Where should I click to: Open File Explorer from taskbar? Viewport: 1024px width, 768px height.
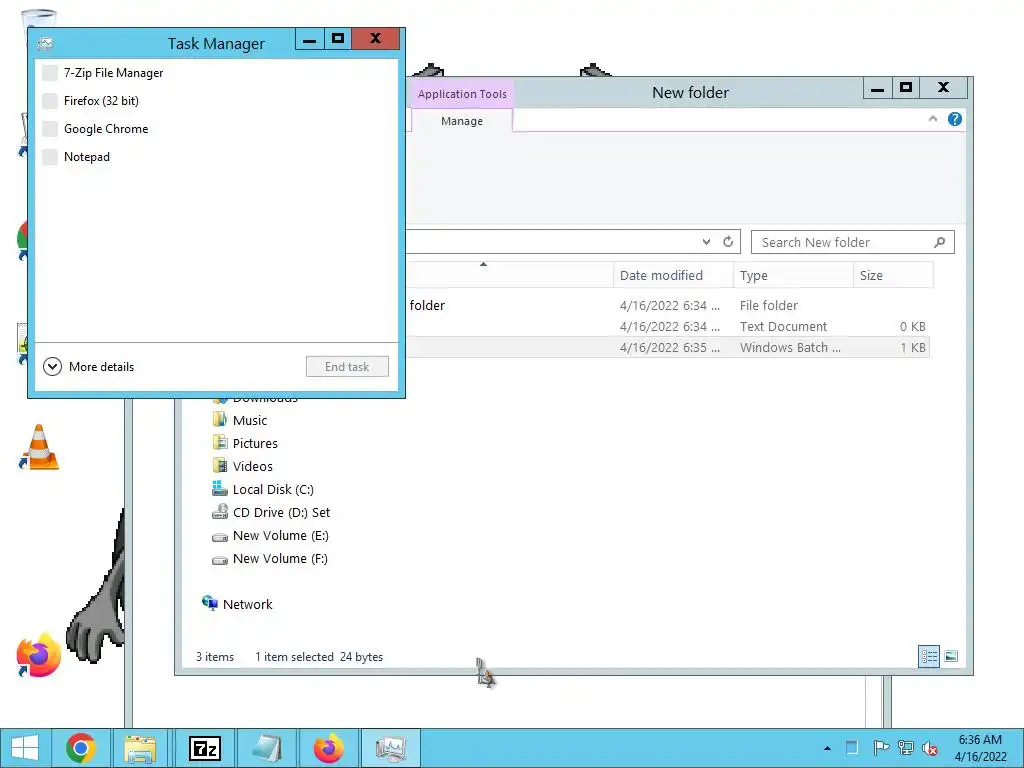pyautogui.click(x=140, y=748)
